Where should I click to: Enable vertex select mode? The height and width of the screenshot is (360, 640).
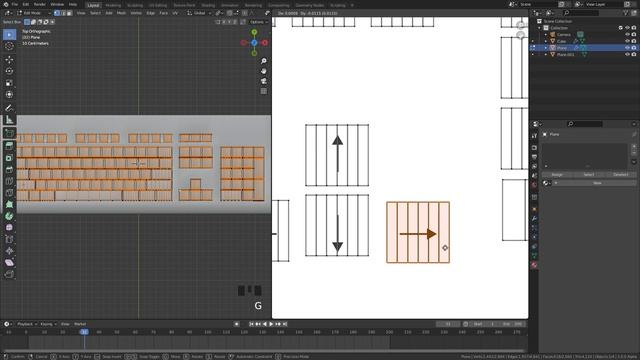(x=57, y=13)
